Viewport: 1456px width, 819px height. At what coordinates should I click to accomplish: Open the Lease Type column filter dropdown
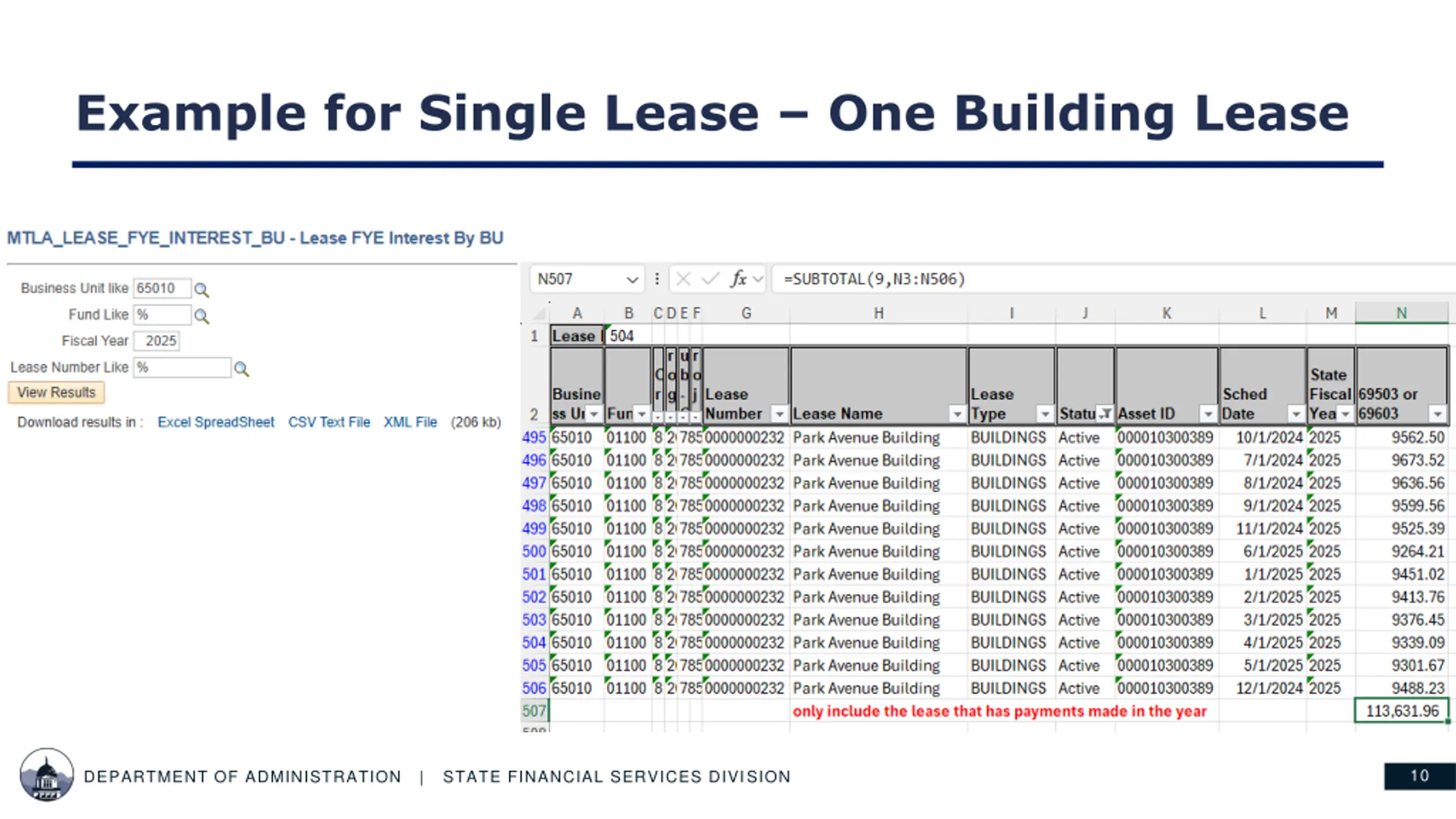(x=1045, y=414)
